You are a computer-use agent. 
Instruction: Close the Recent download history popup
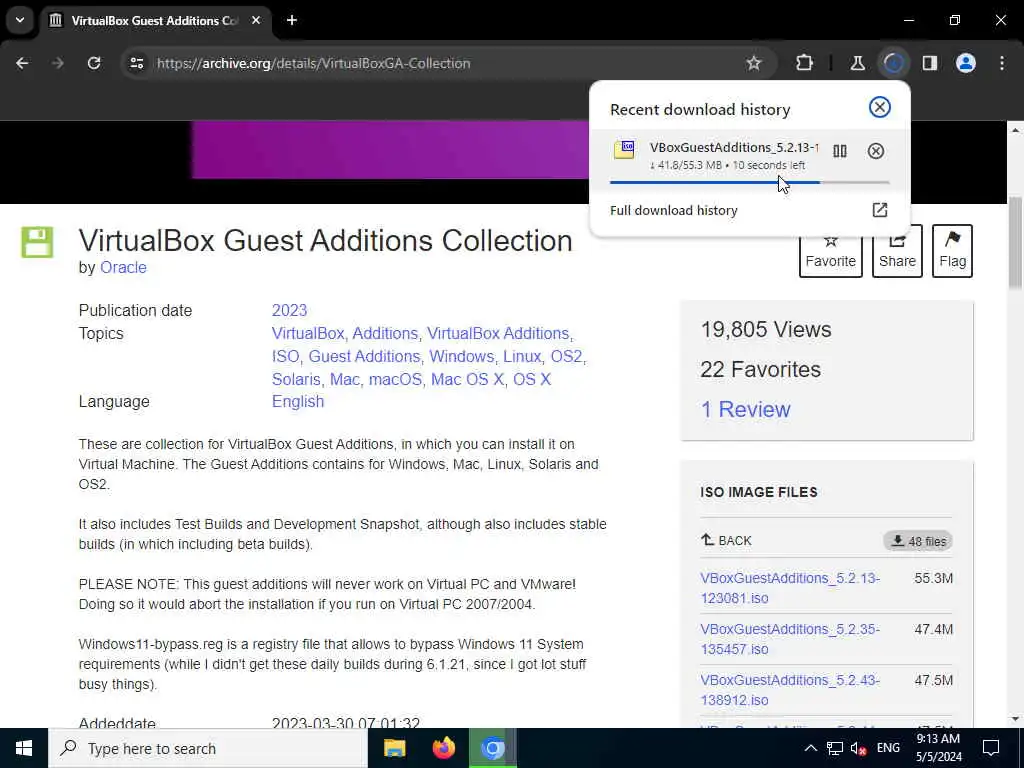tap(880, 107)
